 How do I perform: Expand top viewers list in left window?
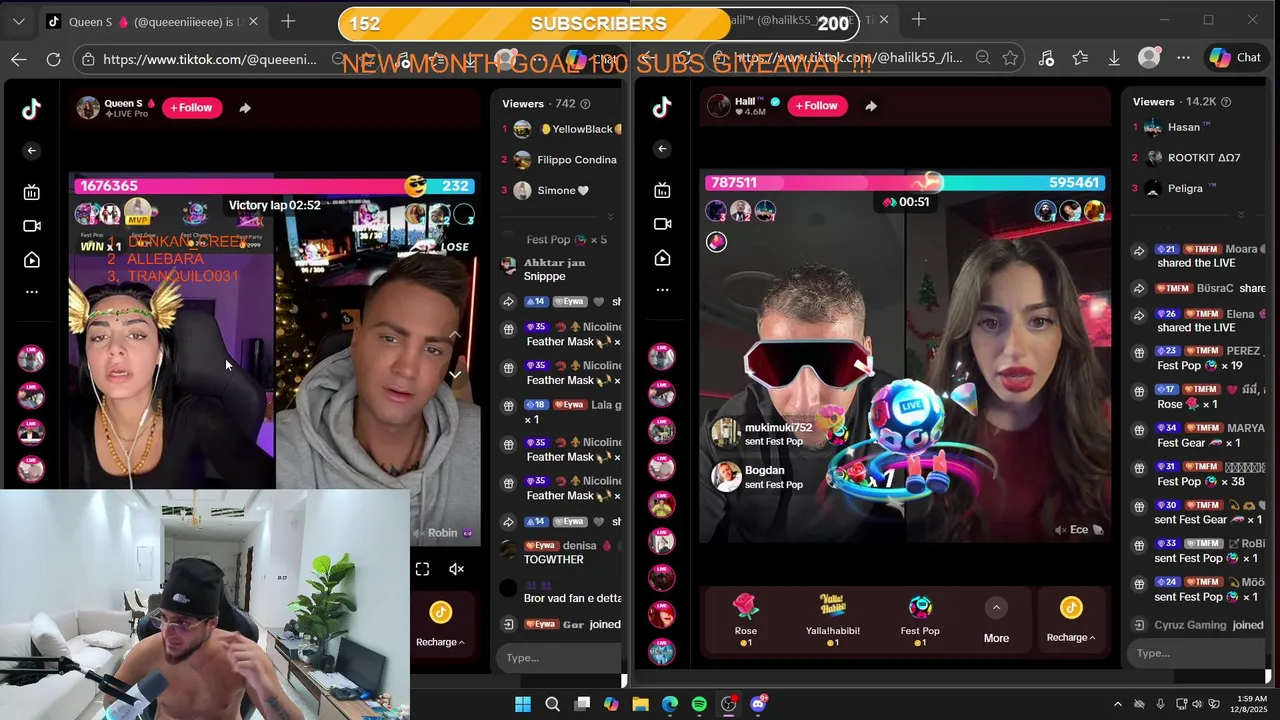(611, 217)
